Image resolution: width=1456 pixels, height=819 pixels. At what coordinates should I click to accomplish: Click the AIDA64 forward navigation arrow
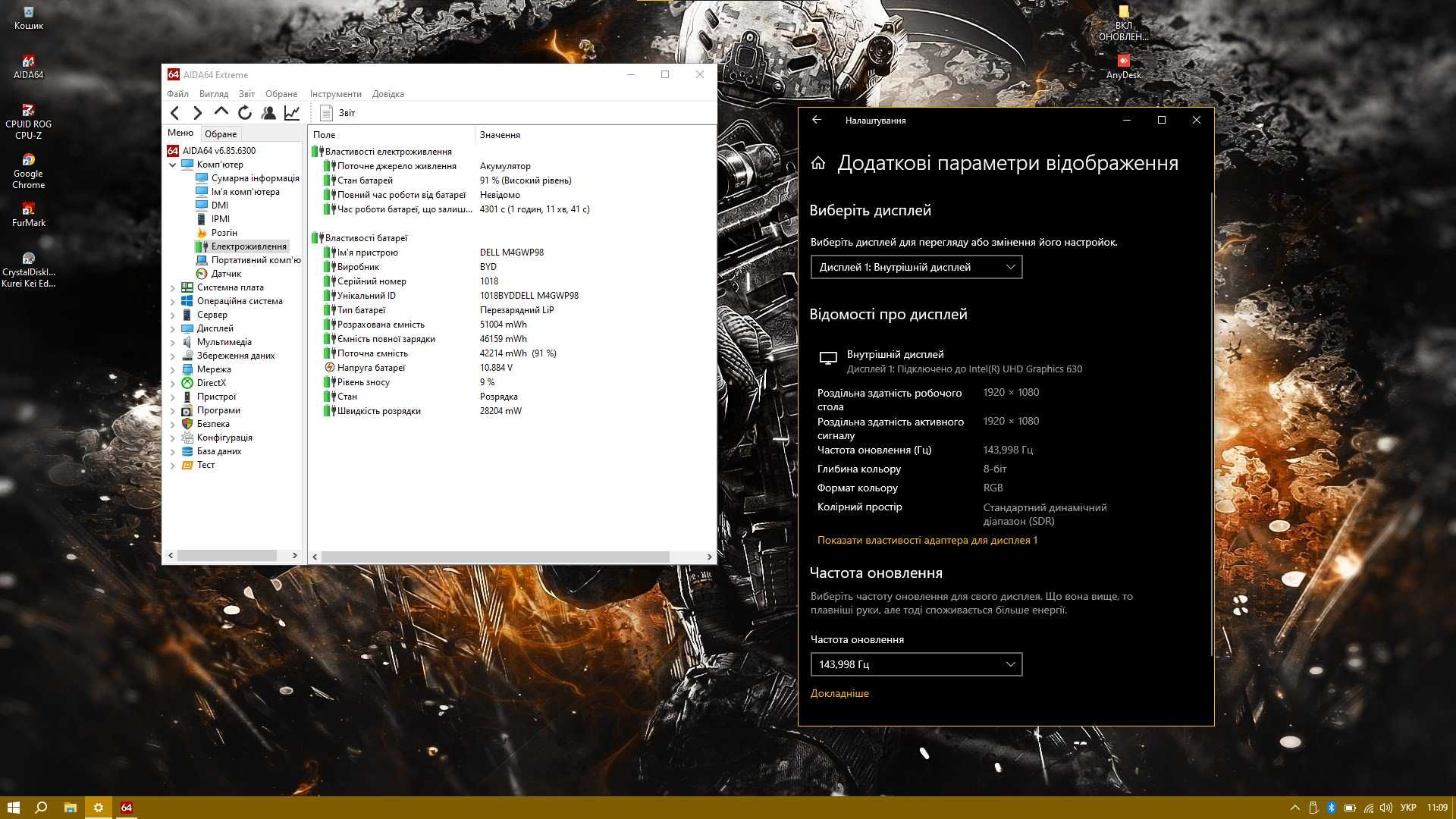point(198,113)
